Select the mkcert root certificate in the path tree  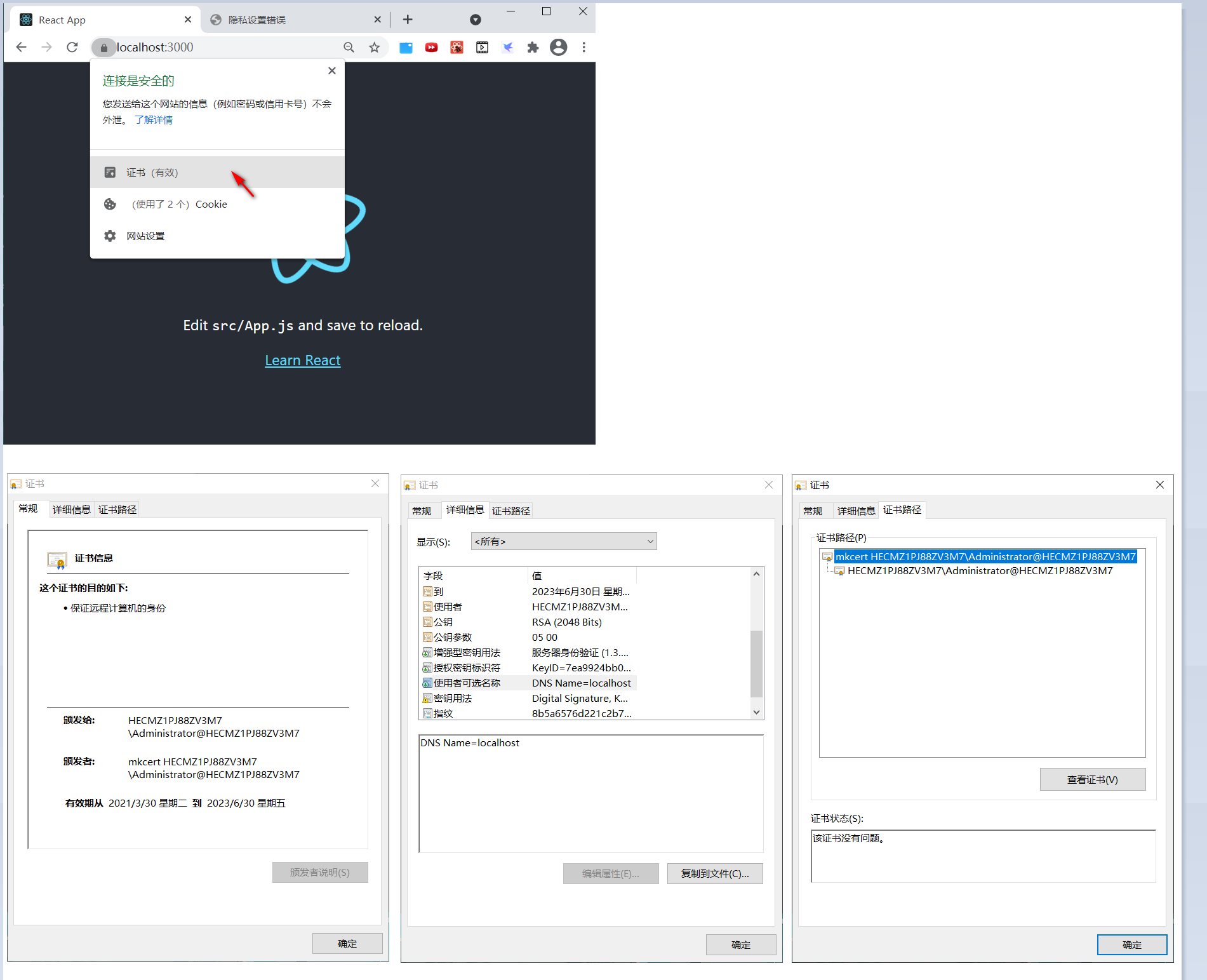985,556
